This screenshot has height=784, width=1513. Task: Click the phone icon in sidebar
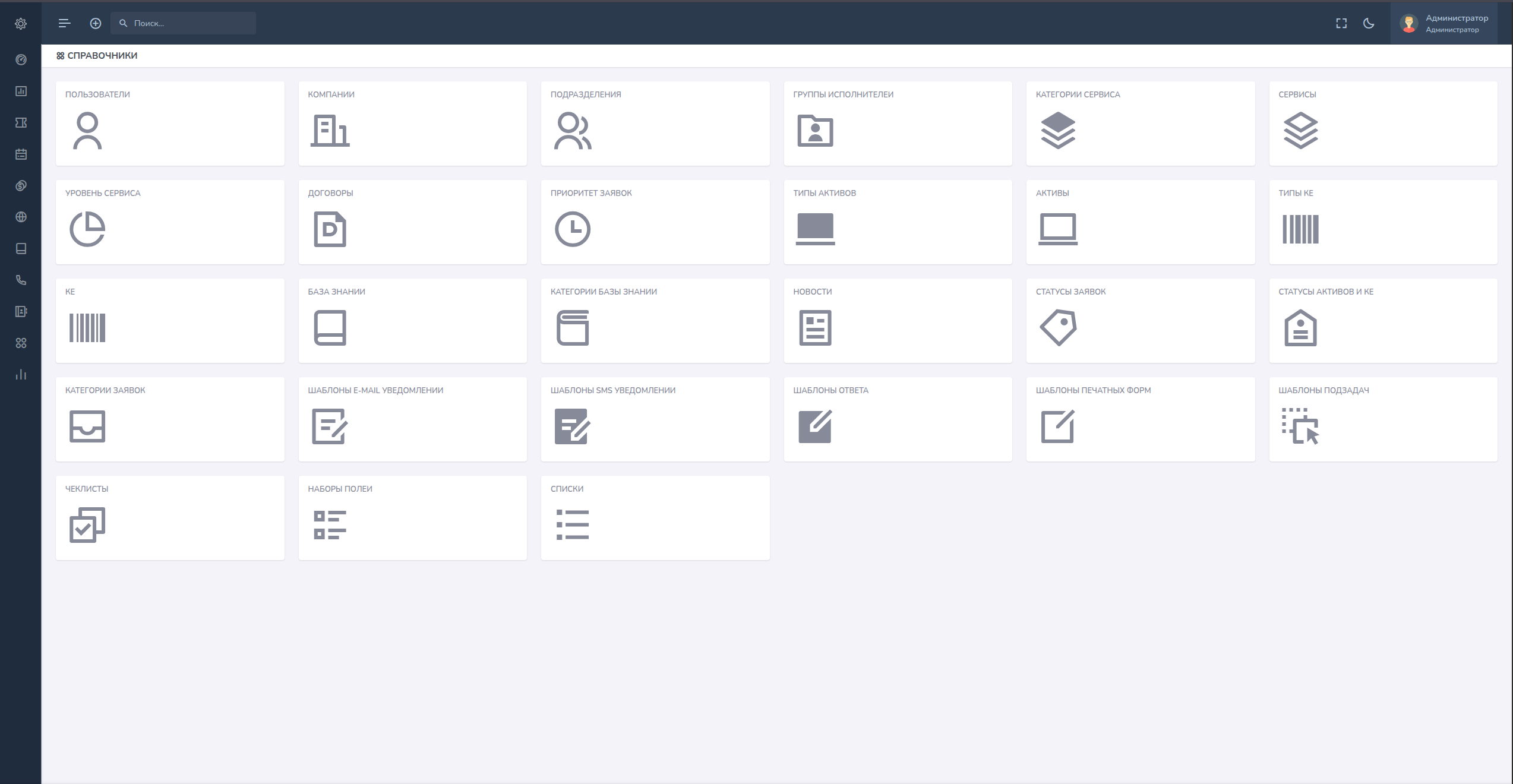click(21, 280)
